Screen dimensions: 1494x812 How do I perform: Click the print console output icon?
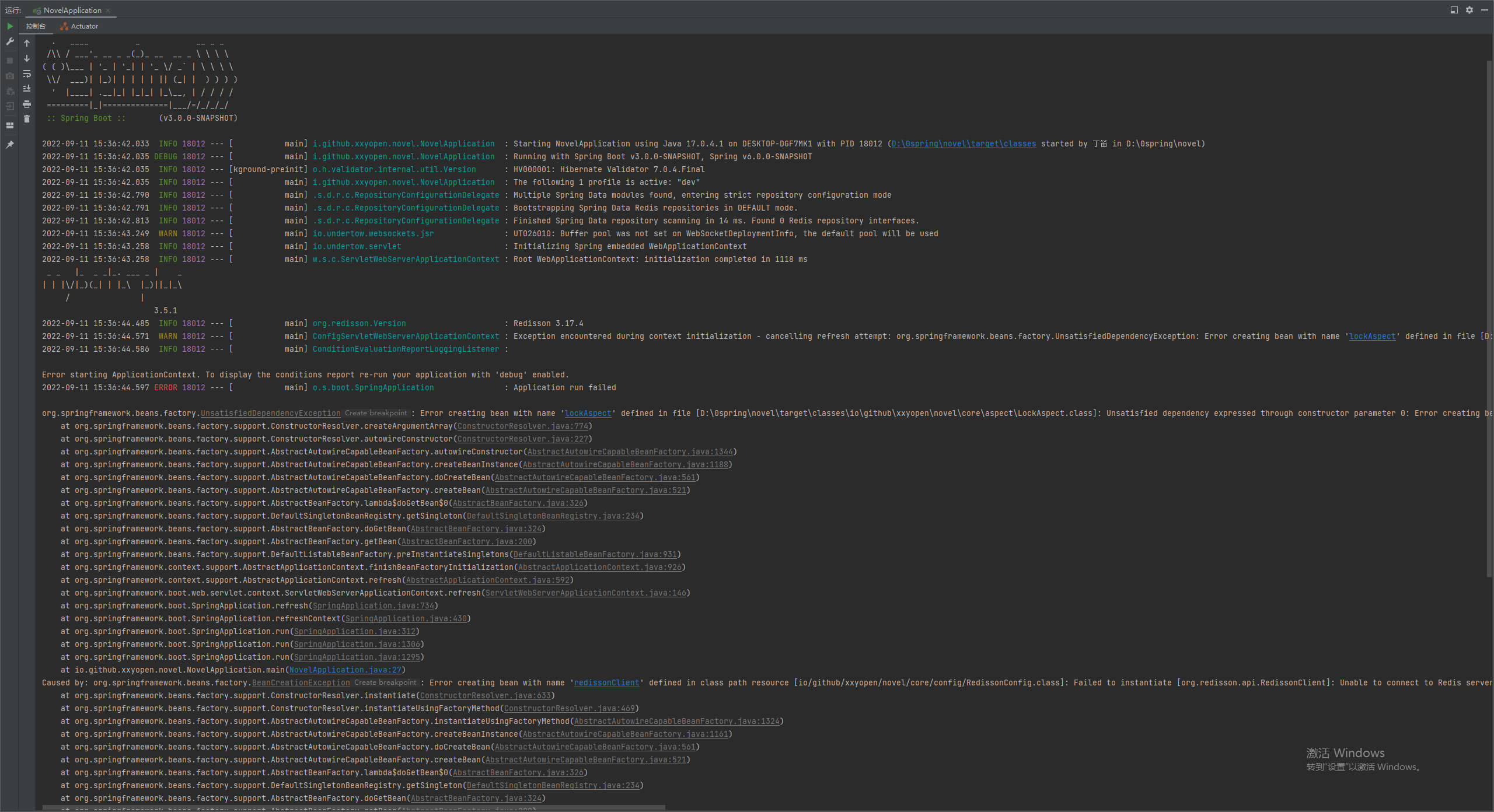(x=27, y=104)
